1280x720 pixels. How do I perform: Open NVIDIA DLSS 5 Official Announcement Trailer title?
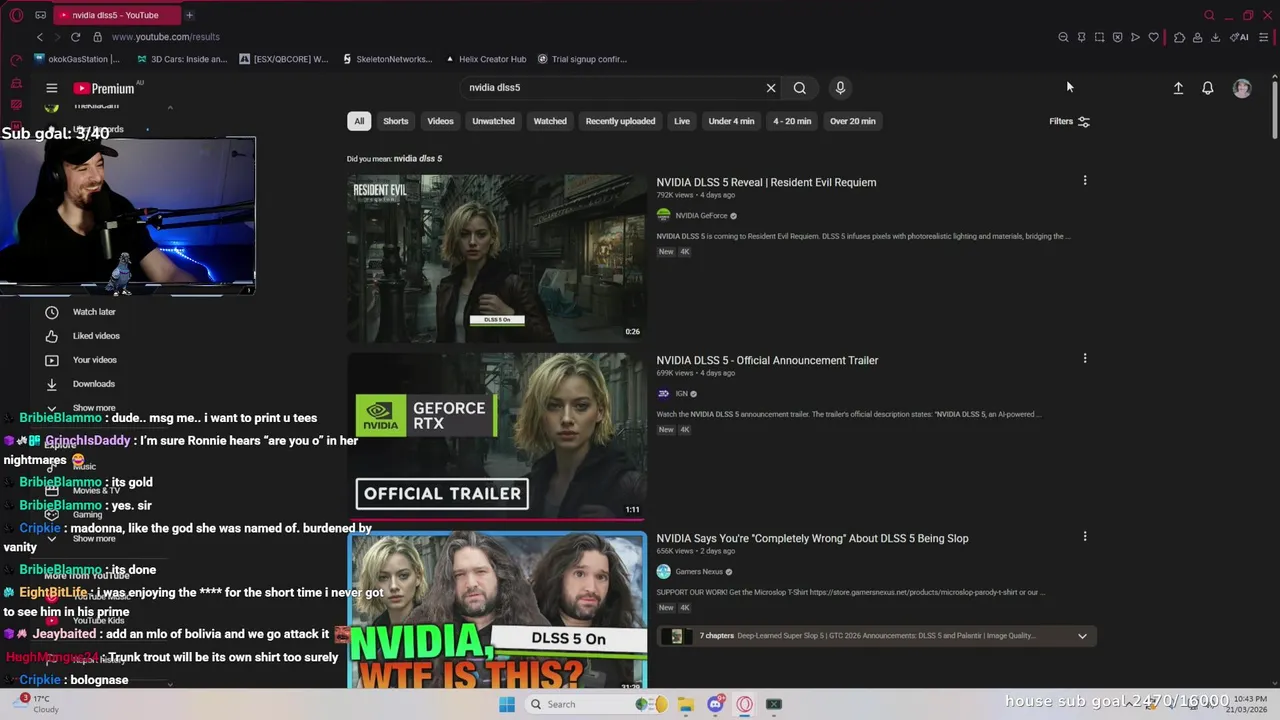coord(767,360)
